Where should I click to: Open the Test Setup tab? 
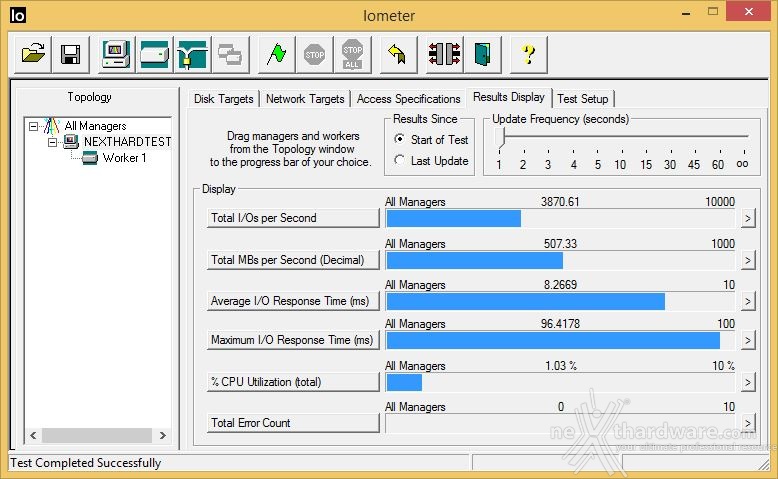pos(583,99)
